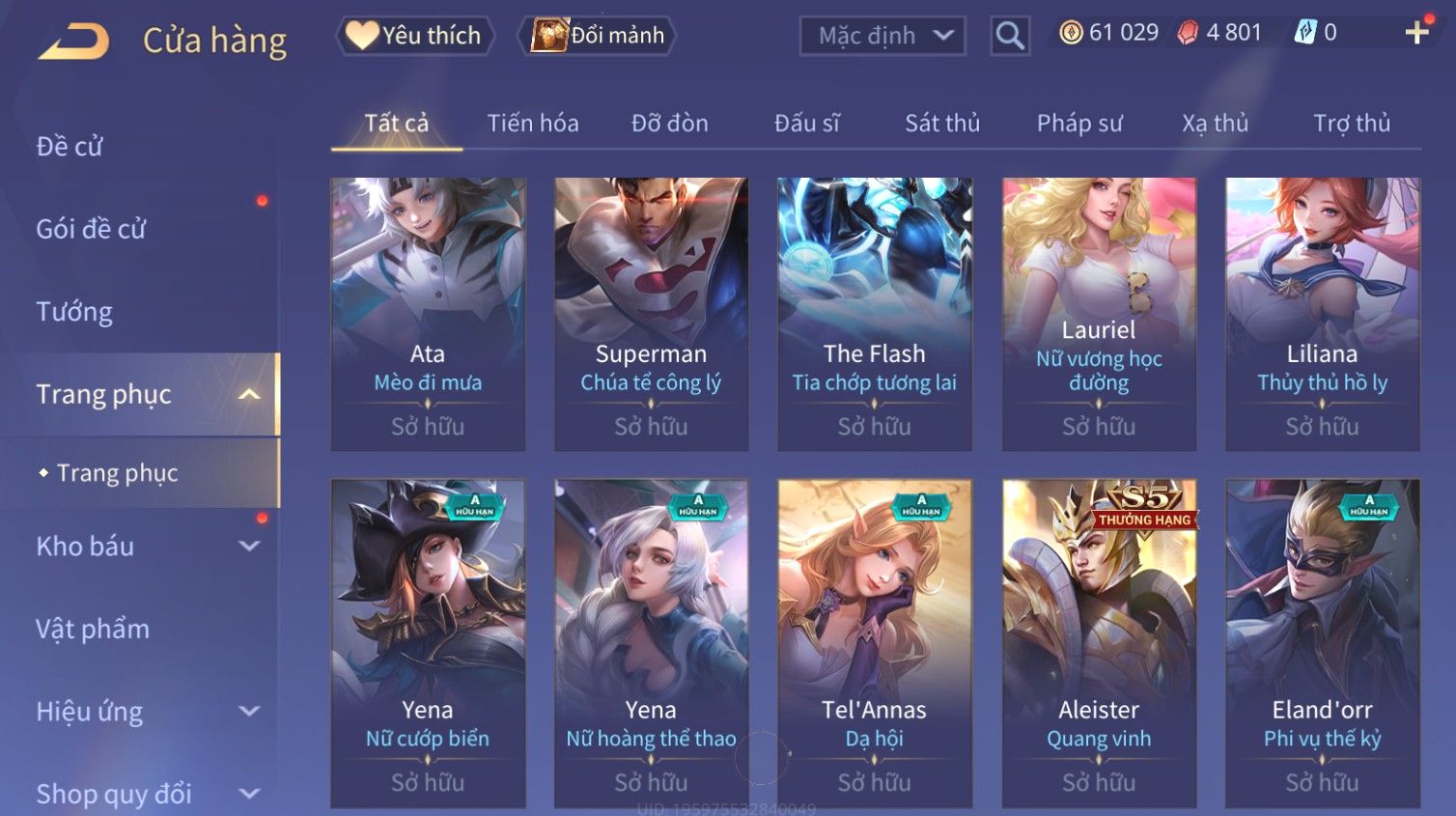The height and width of the screenshot is (816, 1456).
Task: Switch to the Sát thủ tab
Action: click(942, 124)
